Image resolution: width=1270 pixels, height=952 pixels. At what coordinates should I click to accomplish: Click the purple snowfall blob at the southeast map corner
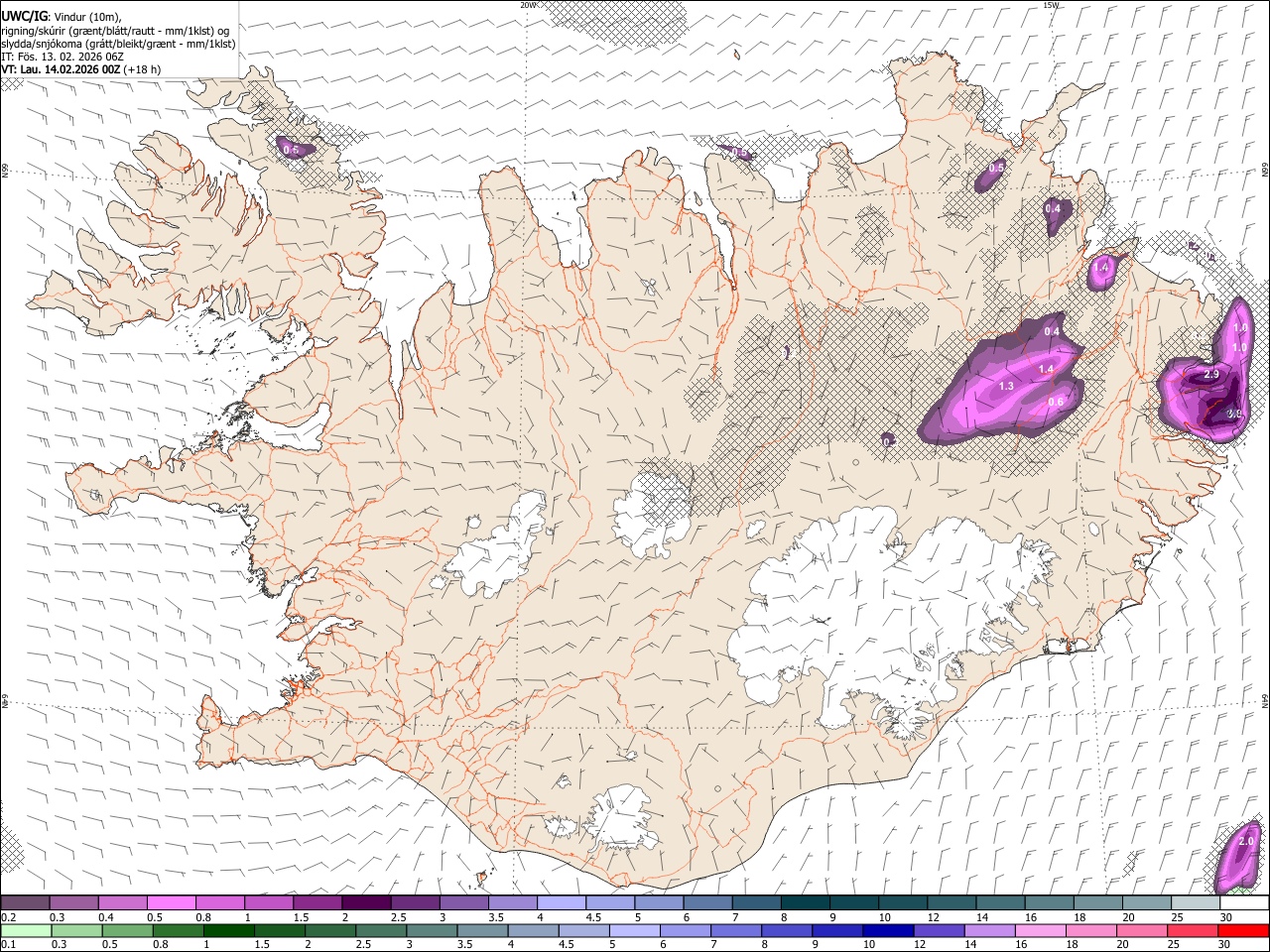point(1239,857)
